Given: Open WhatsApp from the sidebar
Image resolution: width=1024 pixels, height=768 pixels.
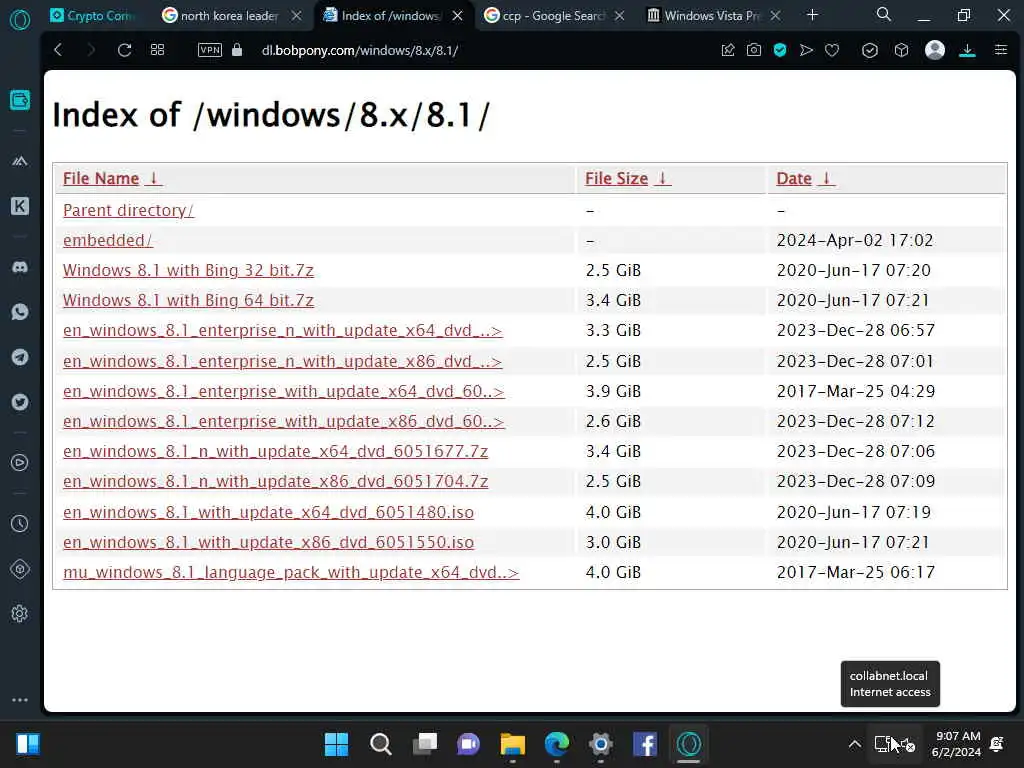Looking at the screenshot, I should tap(20, 312).
